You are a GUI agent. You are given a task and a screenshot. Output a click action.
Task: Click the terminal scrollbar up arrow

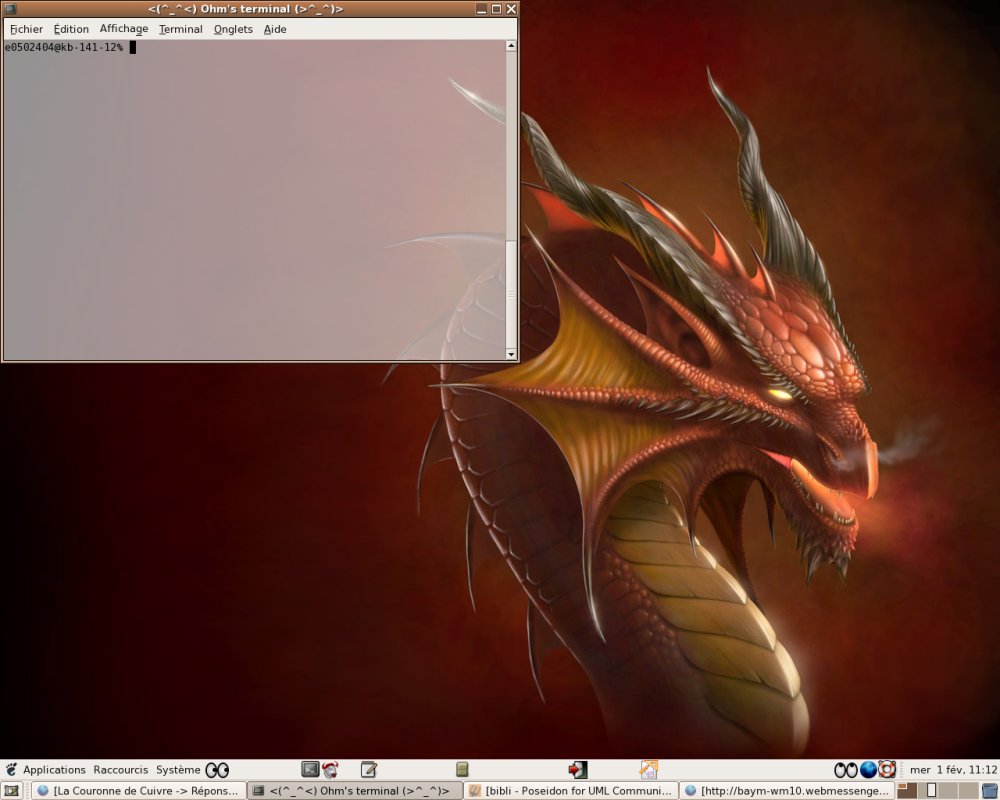[511, 46]
